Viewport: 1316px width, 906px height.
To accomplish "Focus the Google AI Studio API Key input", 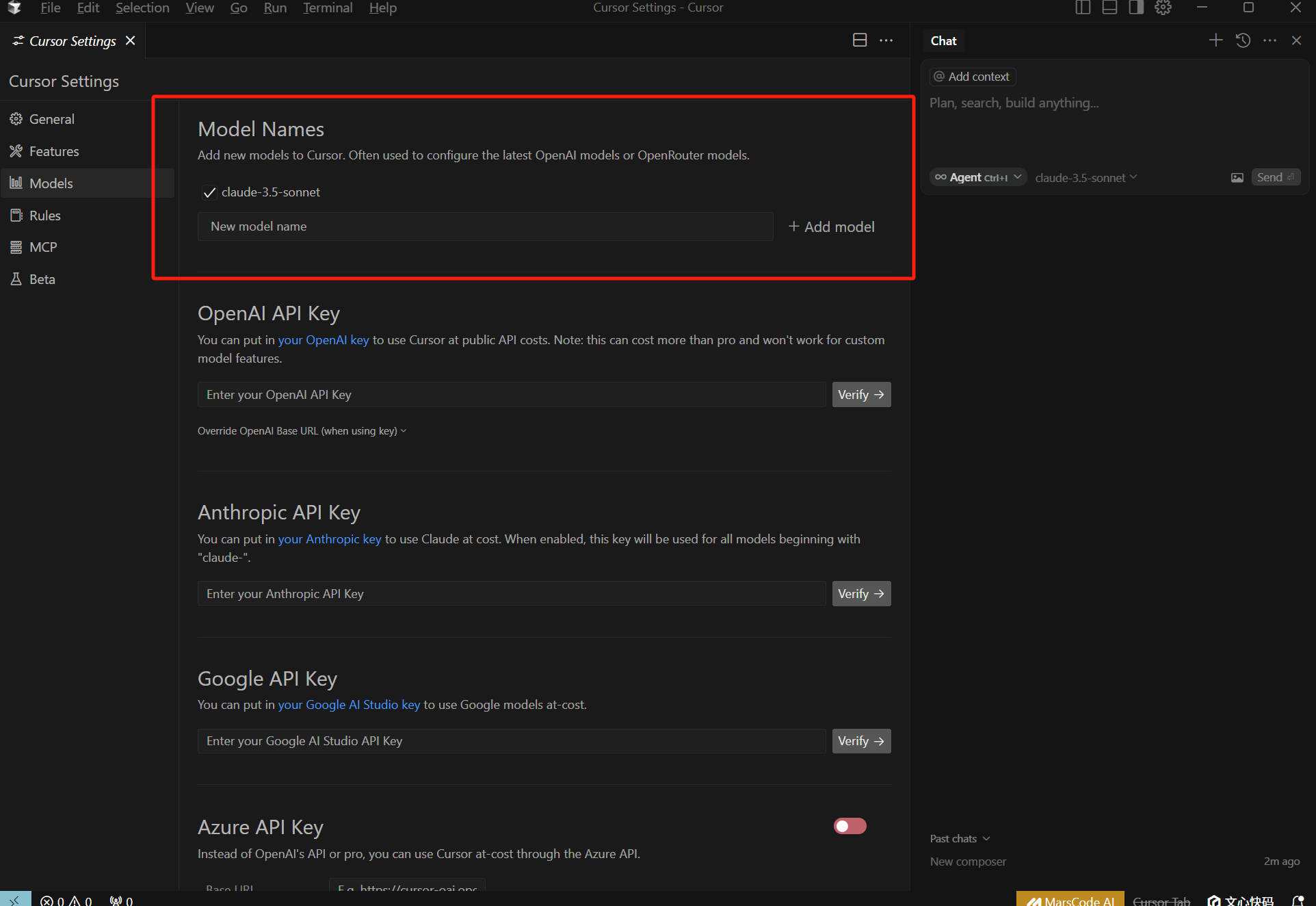I will [x=512, y=741].
